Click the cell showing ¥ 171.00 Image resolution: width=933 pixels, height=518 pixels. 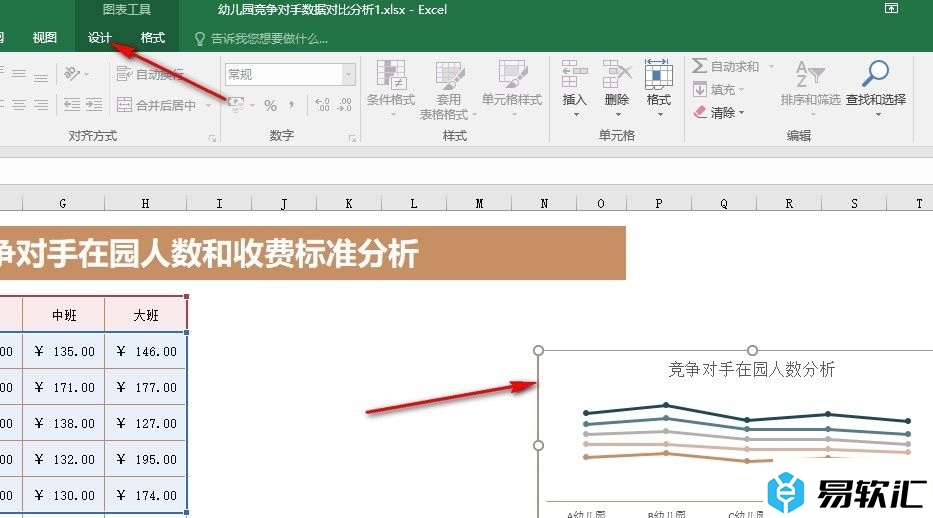click(x=64, y=388)
